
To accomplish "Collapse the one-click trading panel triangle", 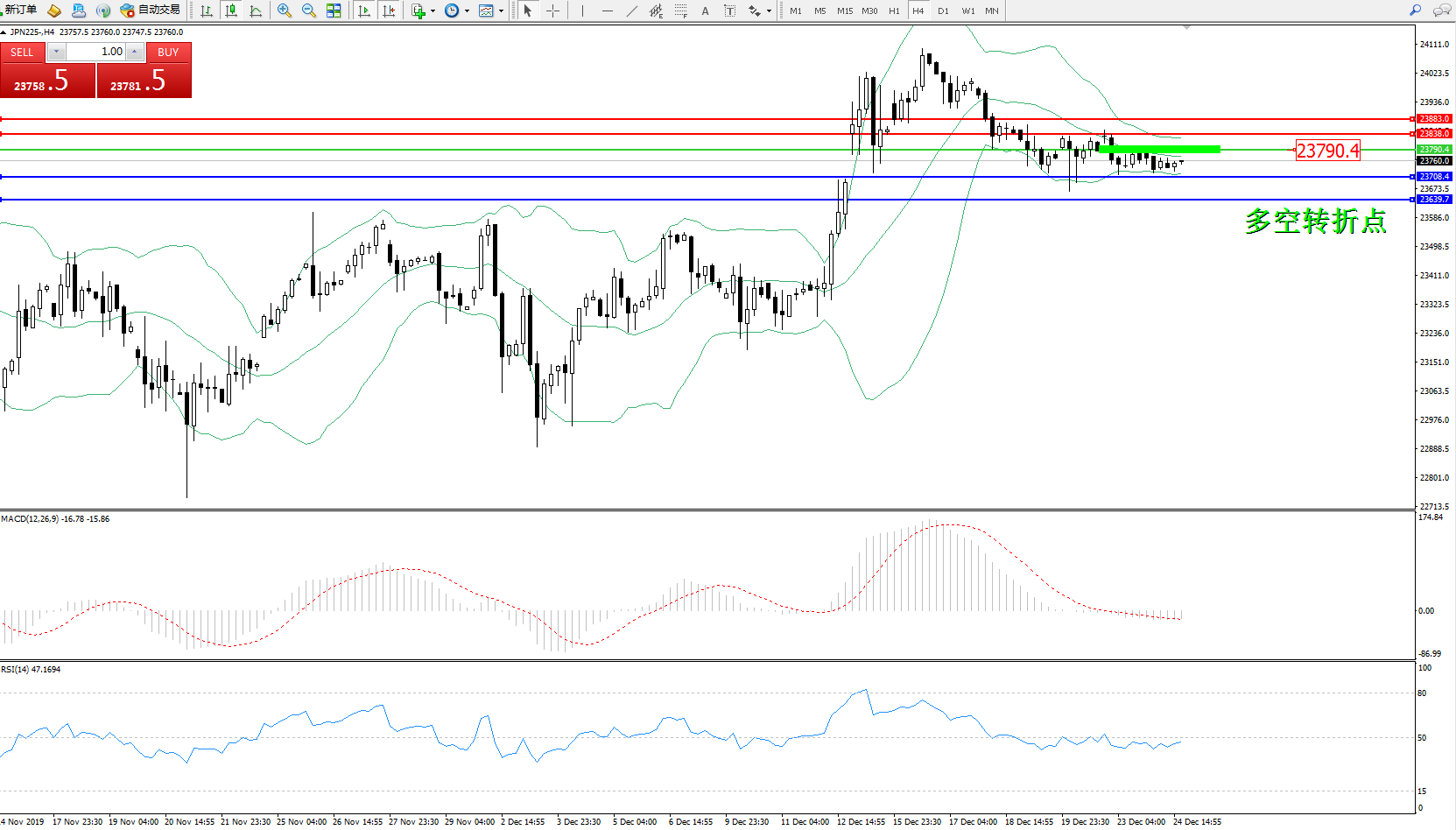I will coord(4,32).
